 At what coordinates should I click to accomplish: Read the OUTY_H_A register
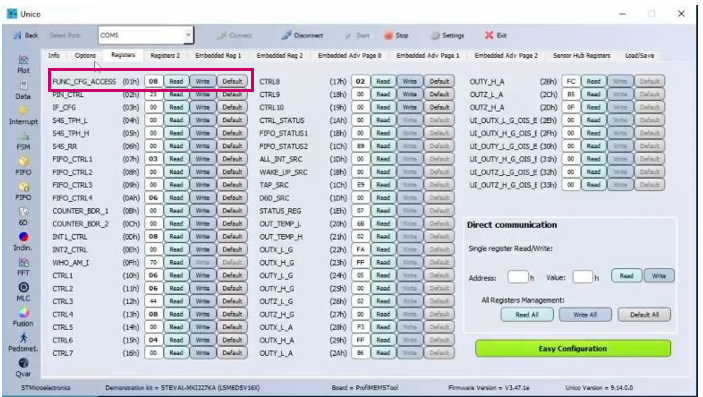pyautogui.click(x=594, y=81)
